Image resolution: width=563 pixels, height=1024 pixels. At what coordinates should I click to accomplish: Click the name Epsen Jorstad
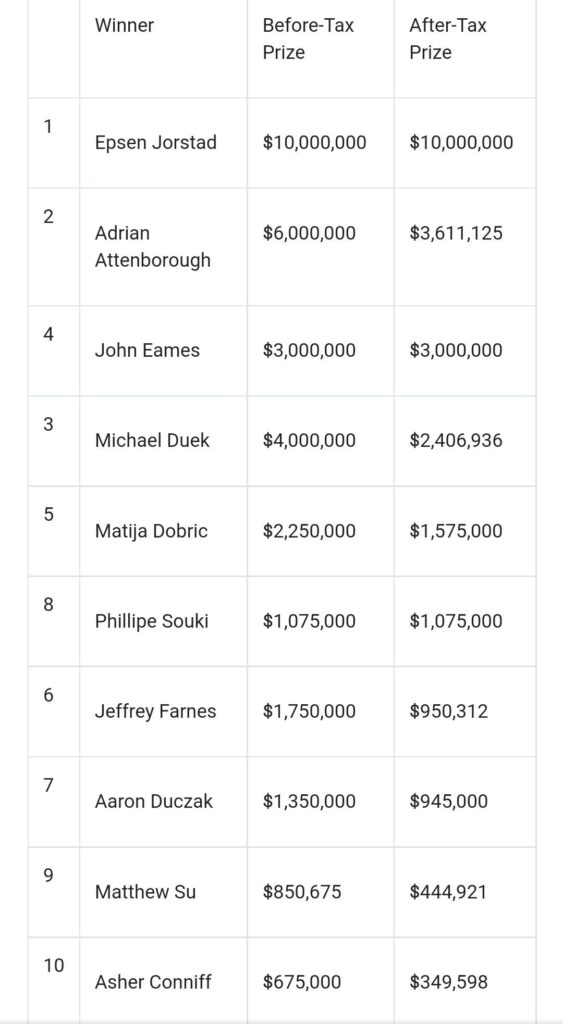coord(155,142)
